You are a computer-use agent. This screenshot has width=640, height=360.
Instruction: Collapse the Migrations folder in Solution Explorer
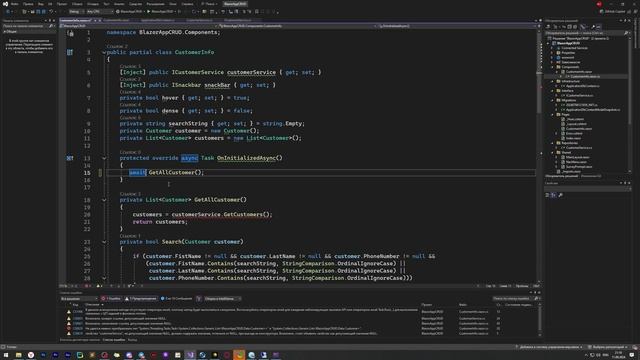553,100
